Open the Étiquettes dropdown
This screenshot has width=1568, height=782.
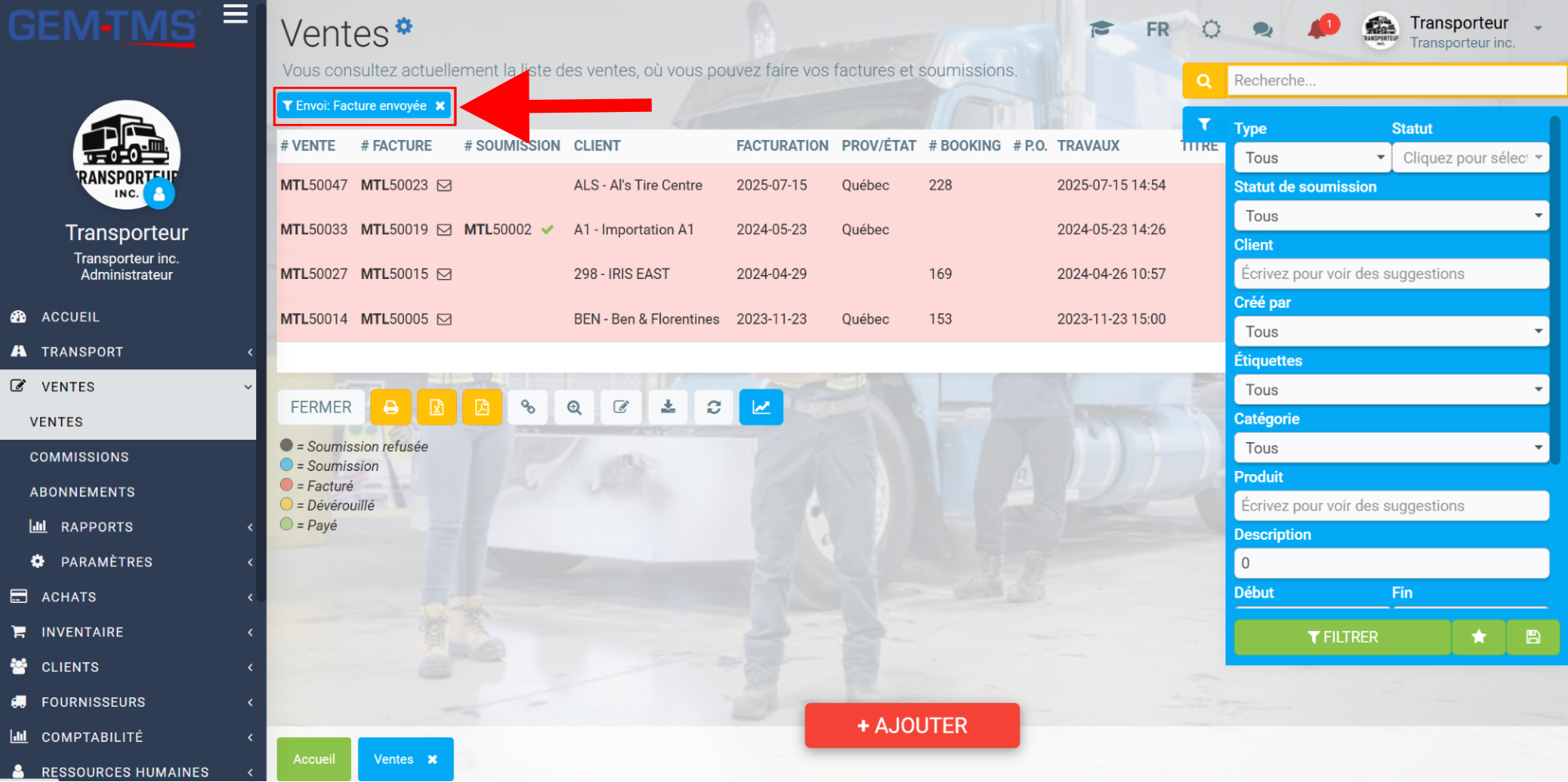click(x=1391, y=390)
